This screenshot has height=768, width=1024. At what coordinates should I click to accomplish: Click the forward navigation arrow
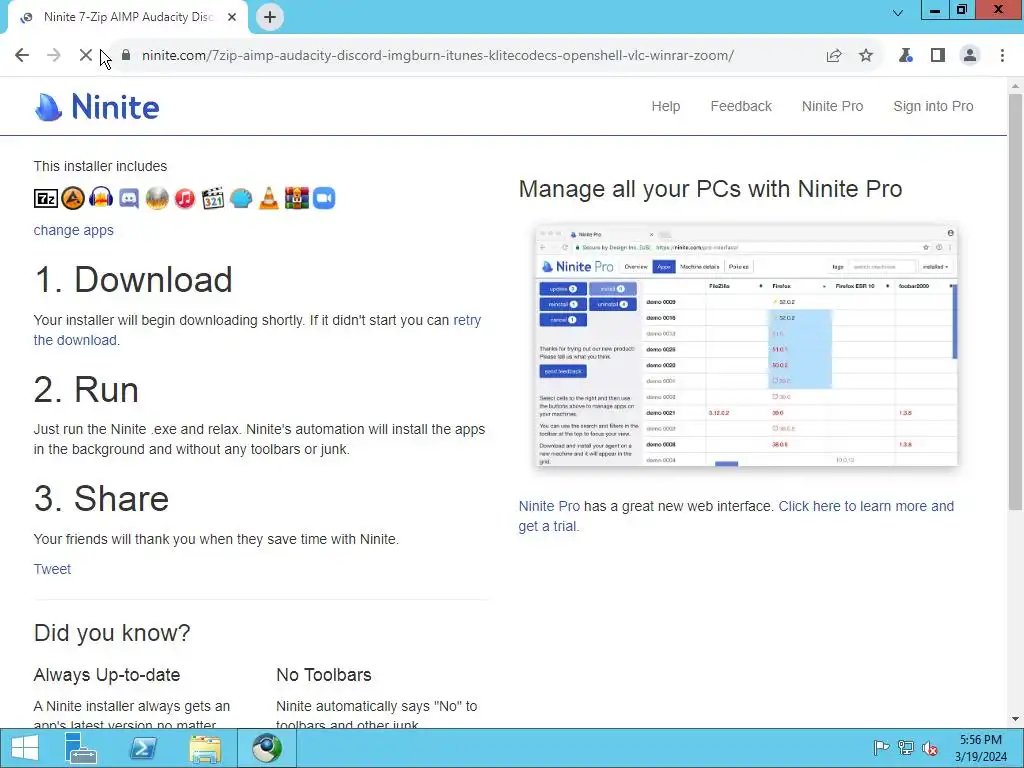54,56
